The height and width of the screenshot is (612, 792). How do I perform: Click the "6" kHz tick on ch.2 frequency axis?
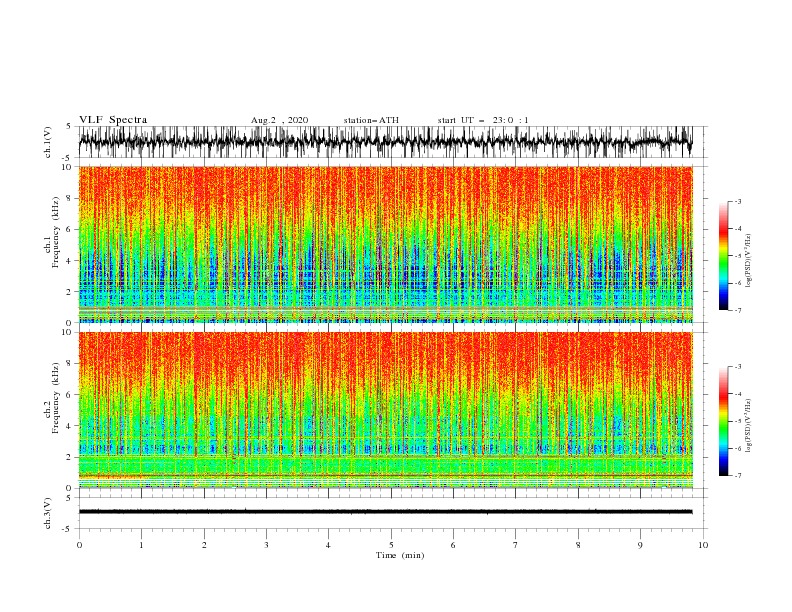[69, 395]
